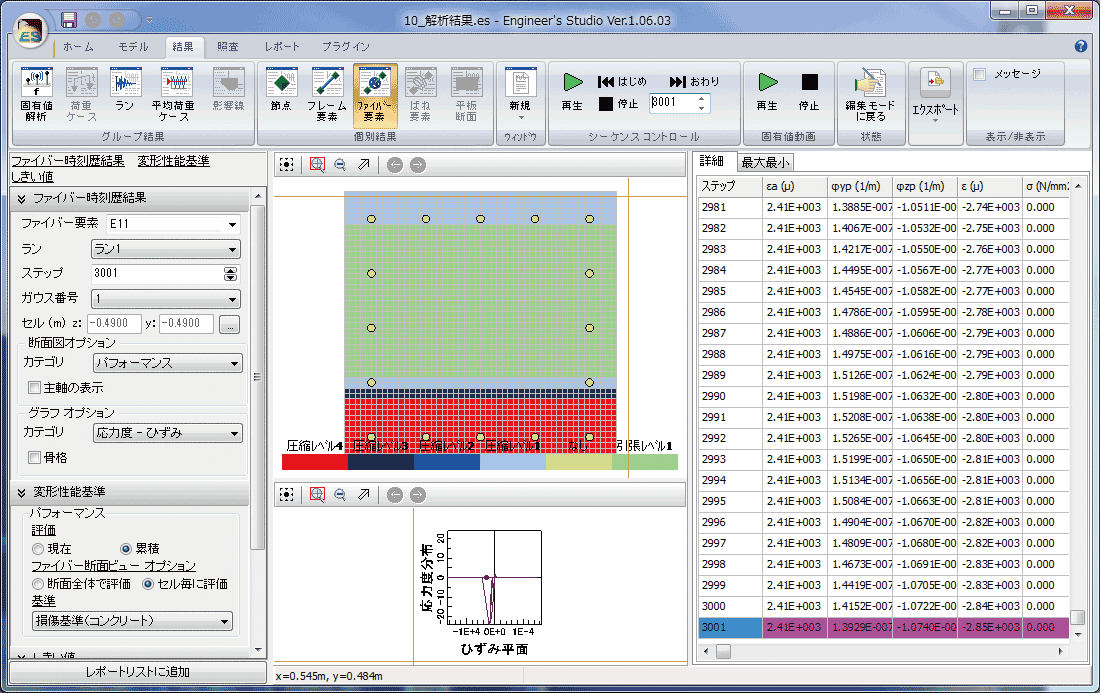Click arrow tool in graph toolbar
1100x693 pixels.
[363, 495]
